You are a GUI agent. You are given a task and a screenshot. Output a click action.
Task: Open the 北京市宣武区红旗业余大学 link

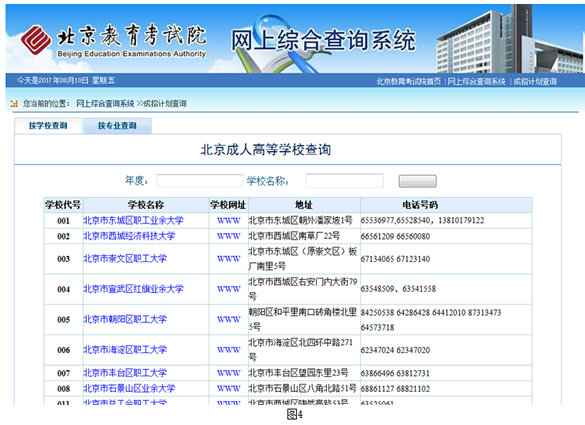point(133,289)
